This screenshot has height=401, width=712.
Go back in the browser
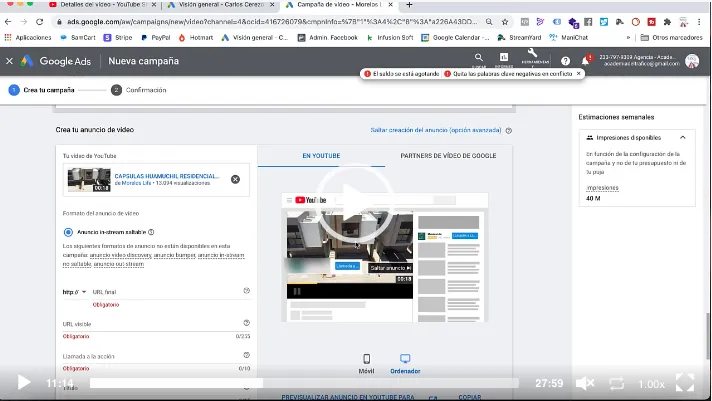(x=8, y=21)
